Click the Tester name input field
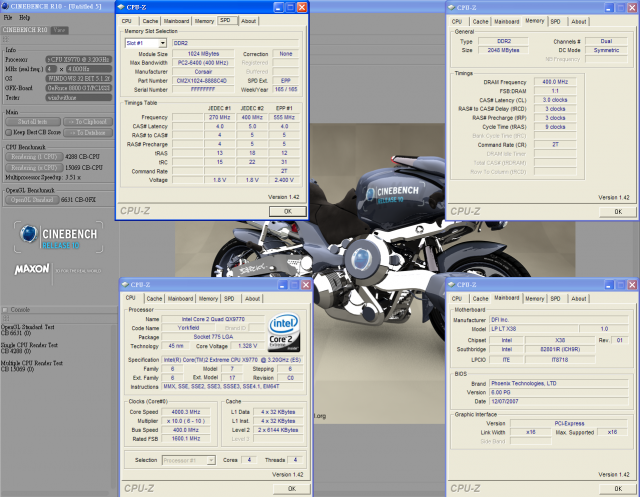Viewport: 640px width, 497px height. 78,98
